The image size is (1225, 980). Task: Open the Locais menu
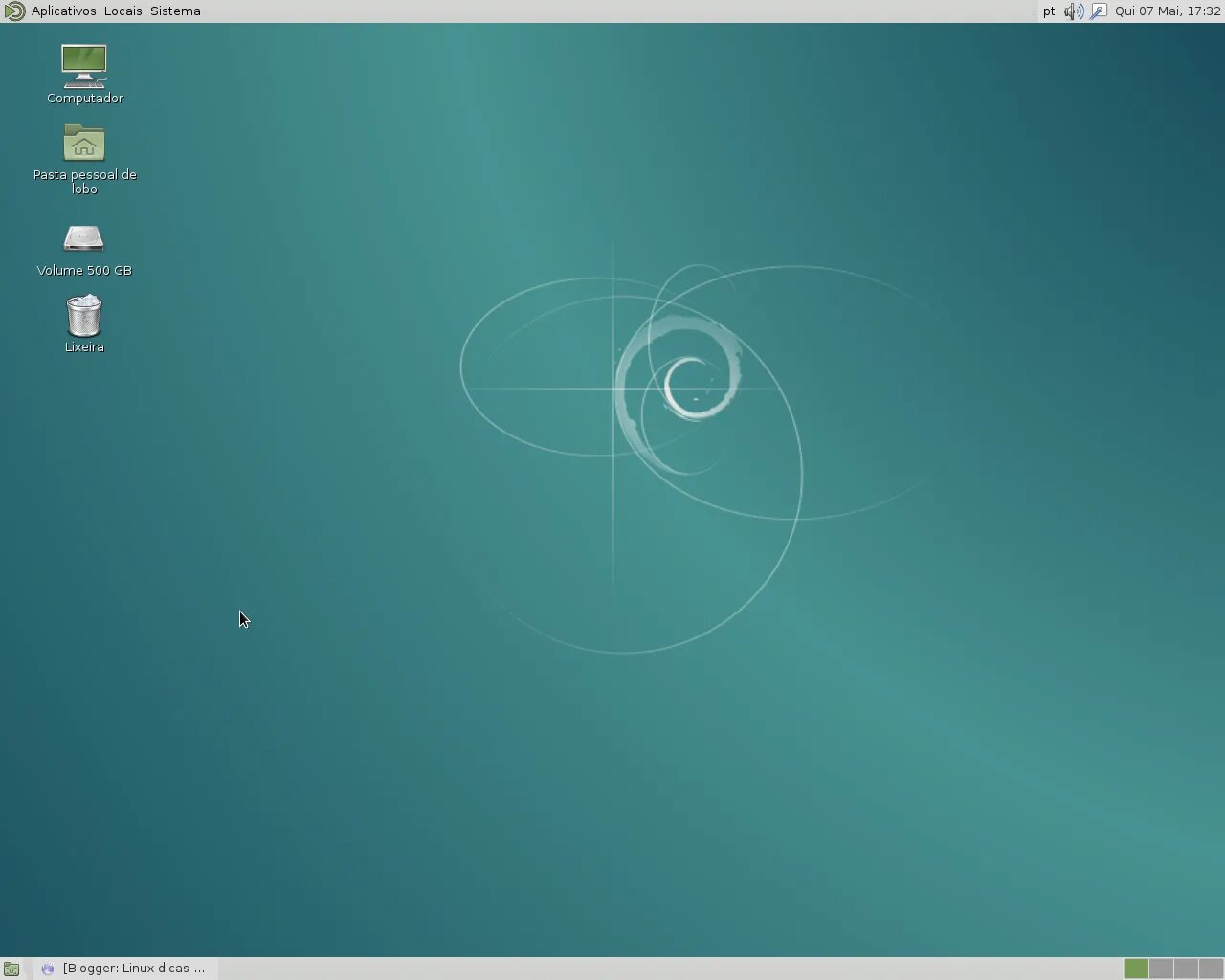(122, 11)
